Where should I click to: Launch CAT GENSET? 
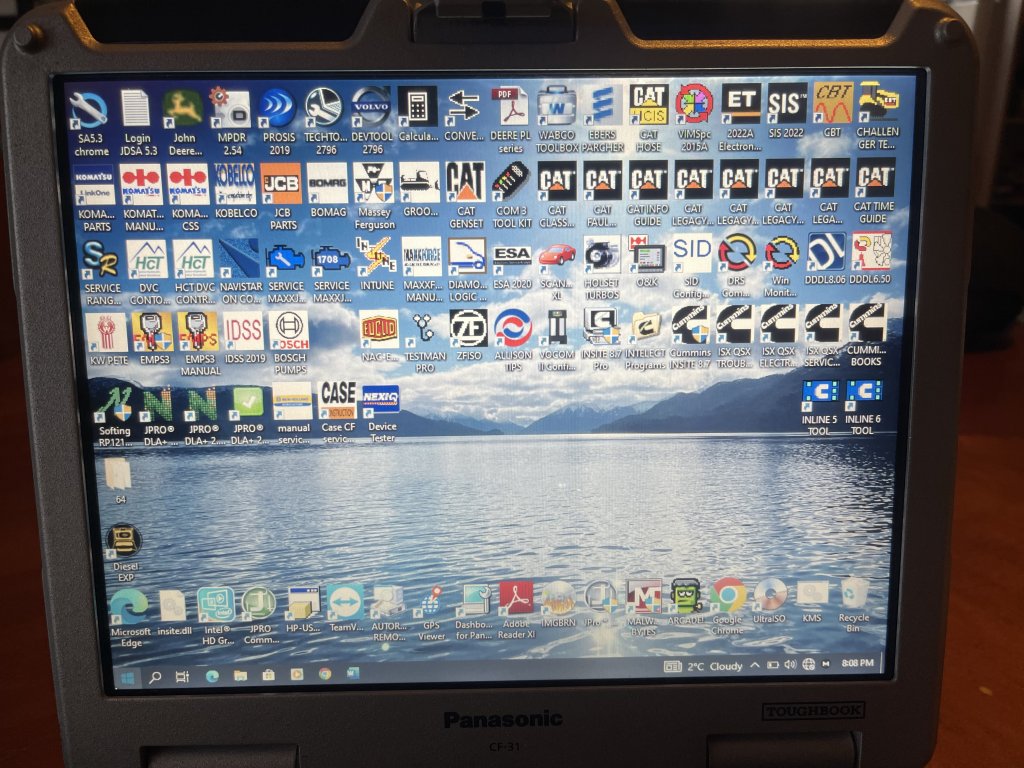(x=466, y=183)
